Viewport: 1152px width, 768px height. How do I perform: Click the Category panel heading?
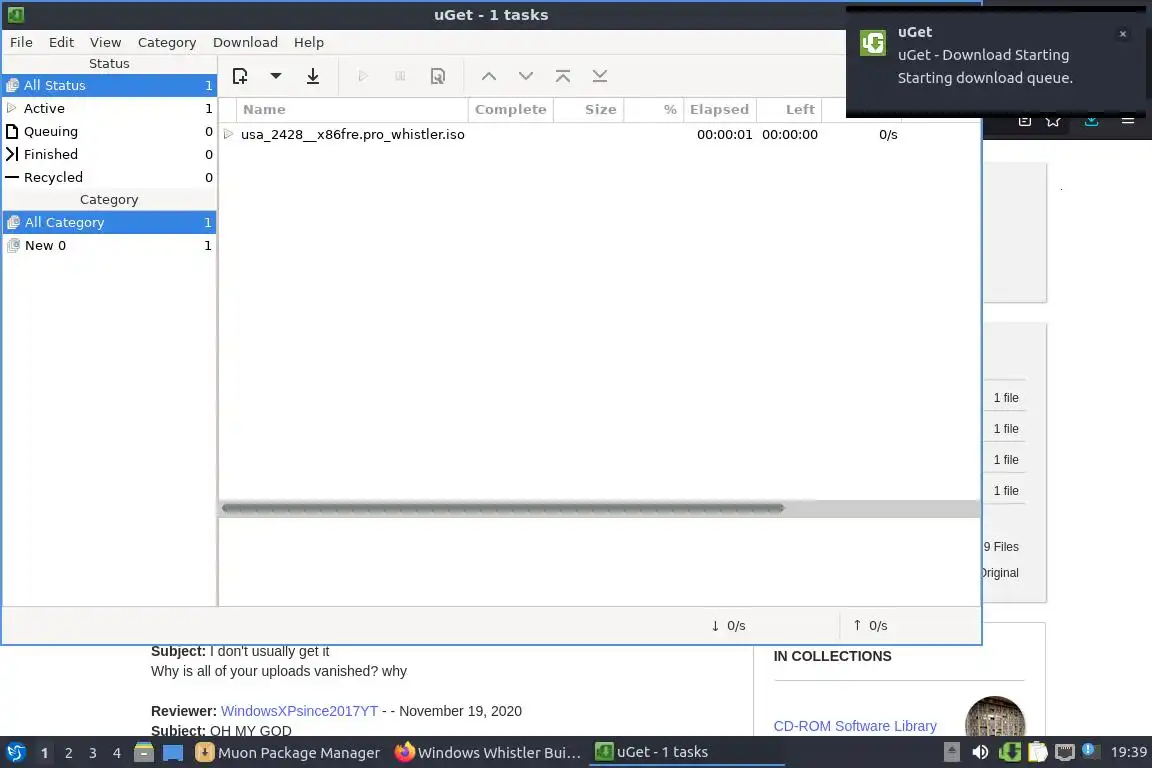[109, 199]
